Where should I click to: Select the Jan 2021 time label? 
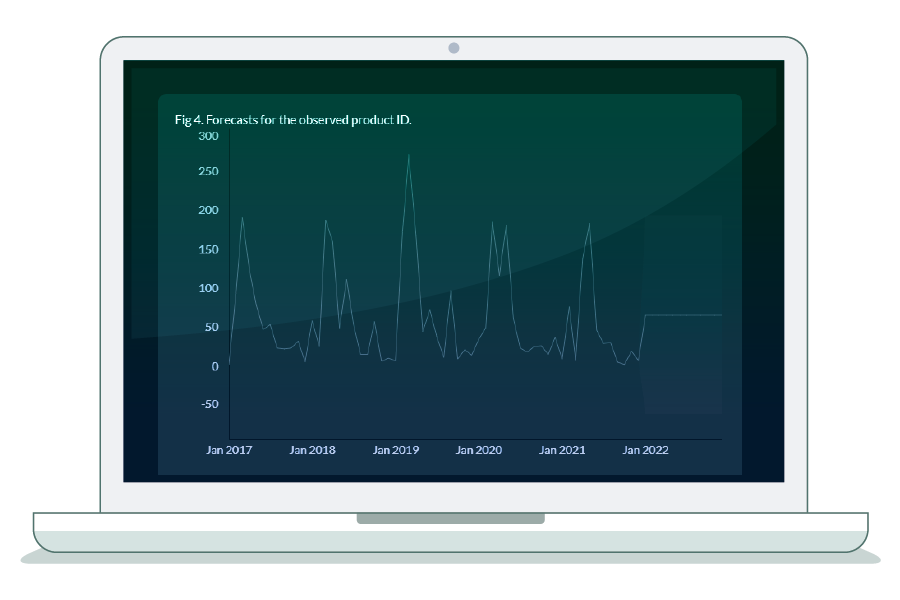pos(562,450)
